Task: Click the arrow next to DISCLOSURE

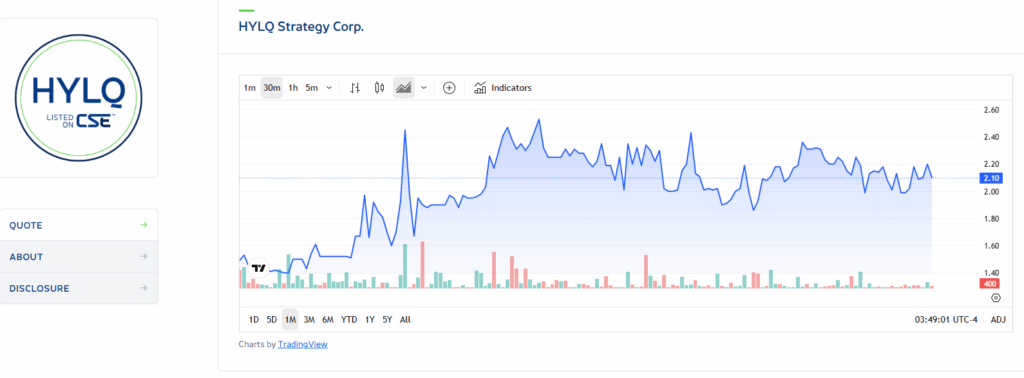Action: pyautogui.click(x=144, y=288)
